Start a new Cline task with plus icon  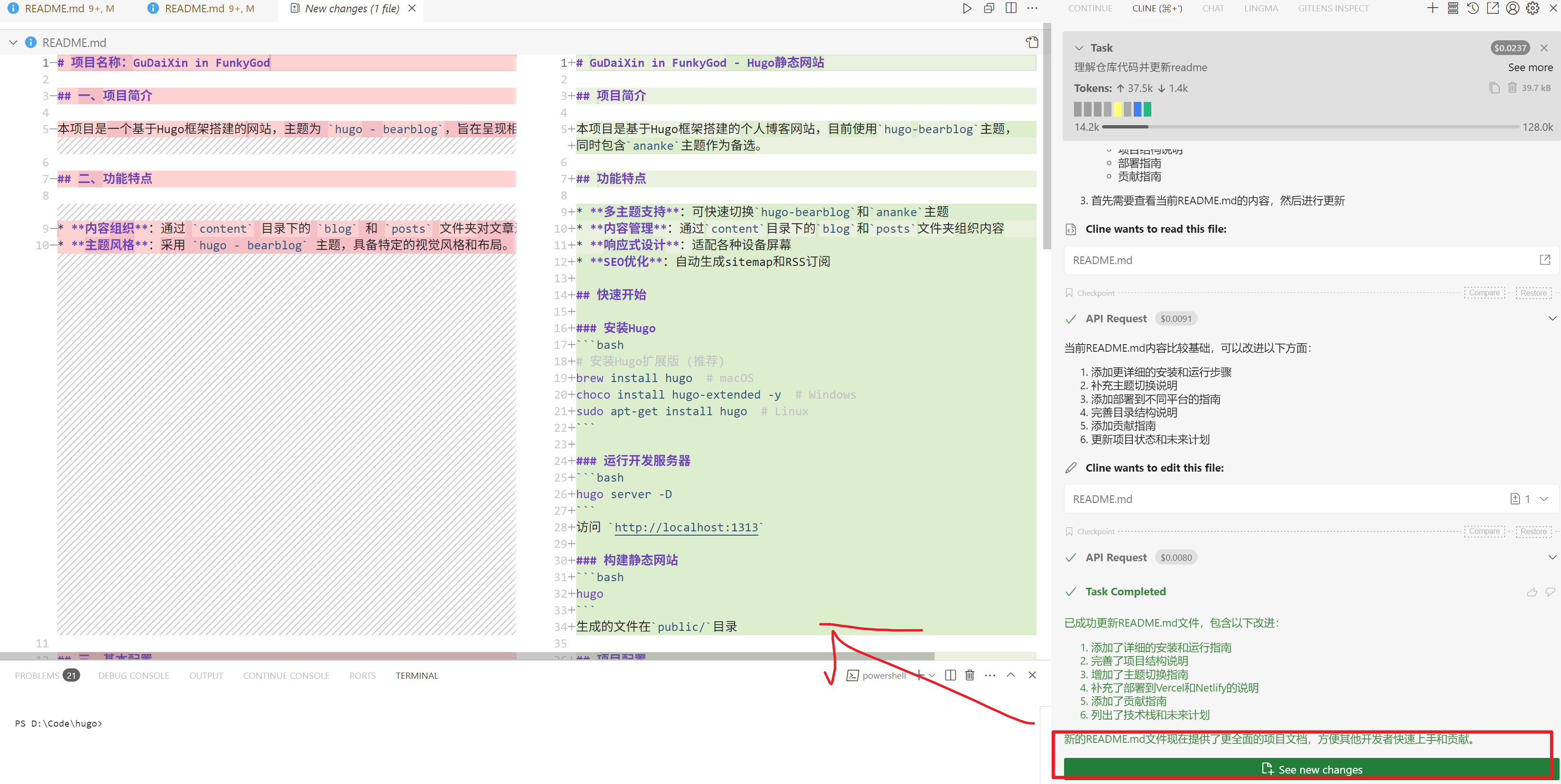click(1432, 9)
